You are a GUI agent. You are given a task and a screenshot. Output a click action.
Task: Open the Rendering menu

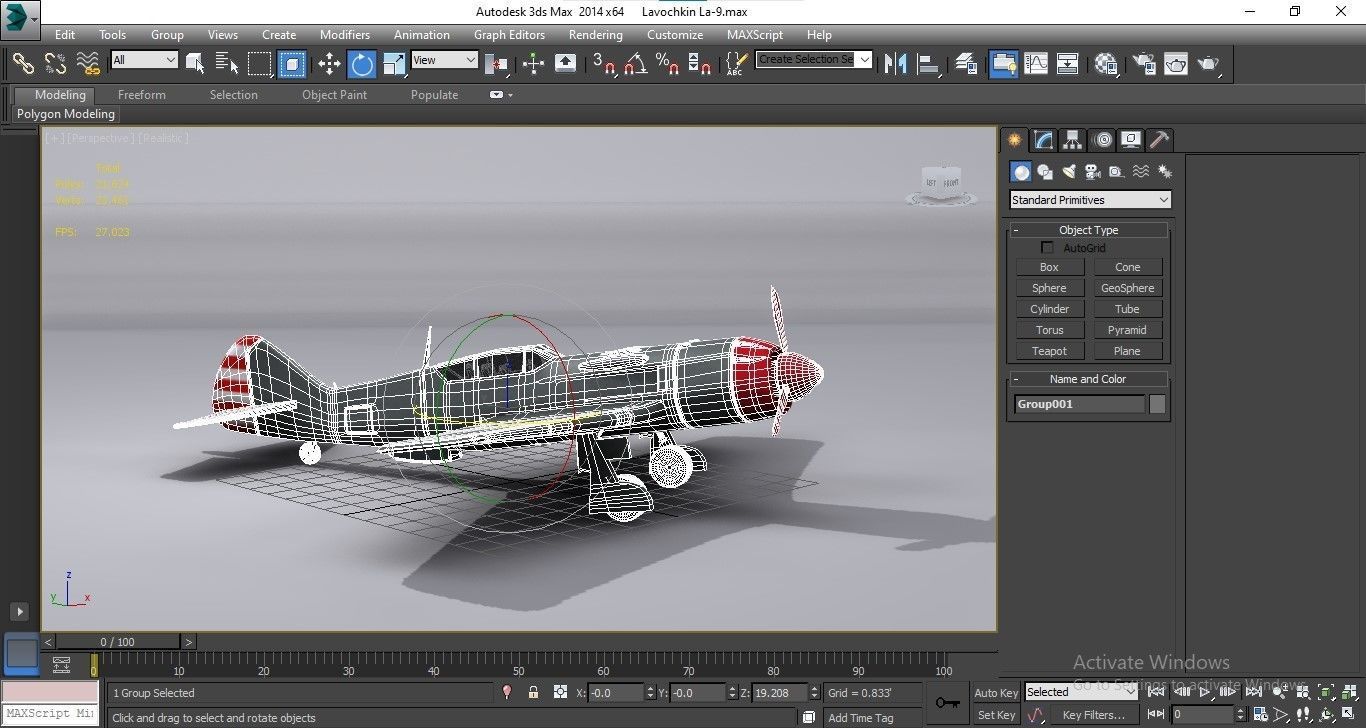tap(595, 34)
